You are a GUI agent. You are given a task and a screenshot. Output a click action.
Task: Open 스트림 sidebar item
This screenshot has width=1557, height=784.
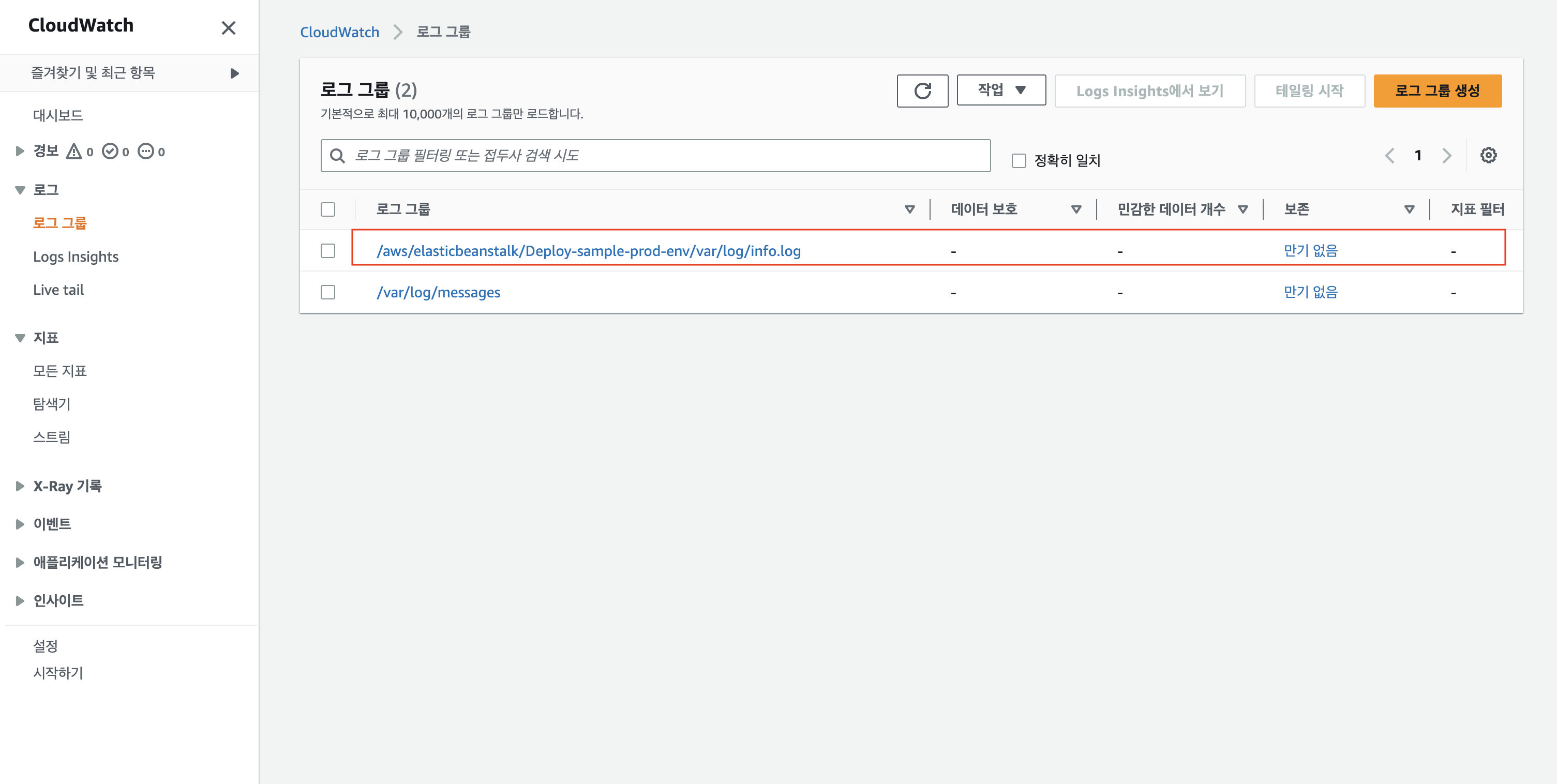[x=52, y=437]
